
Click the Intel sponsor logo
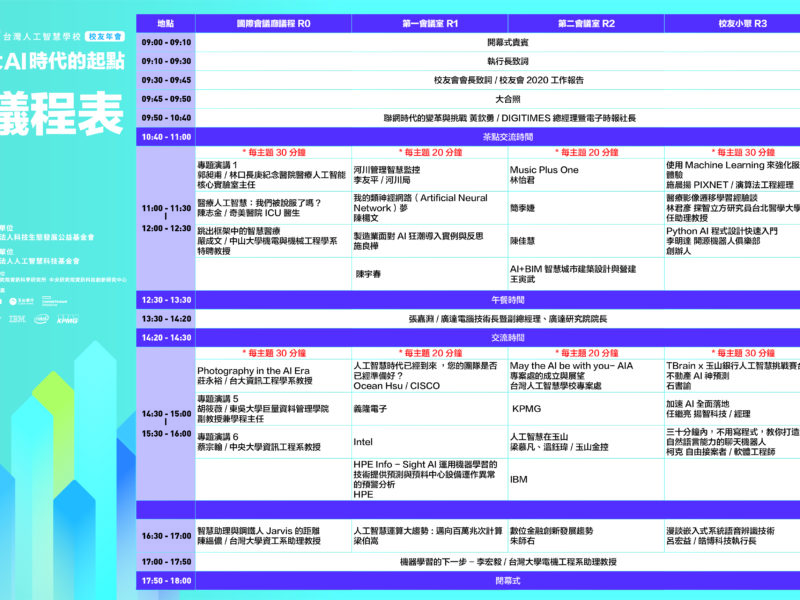point(41,318)
